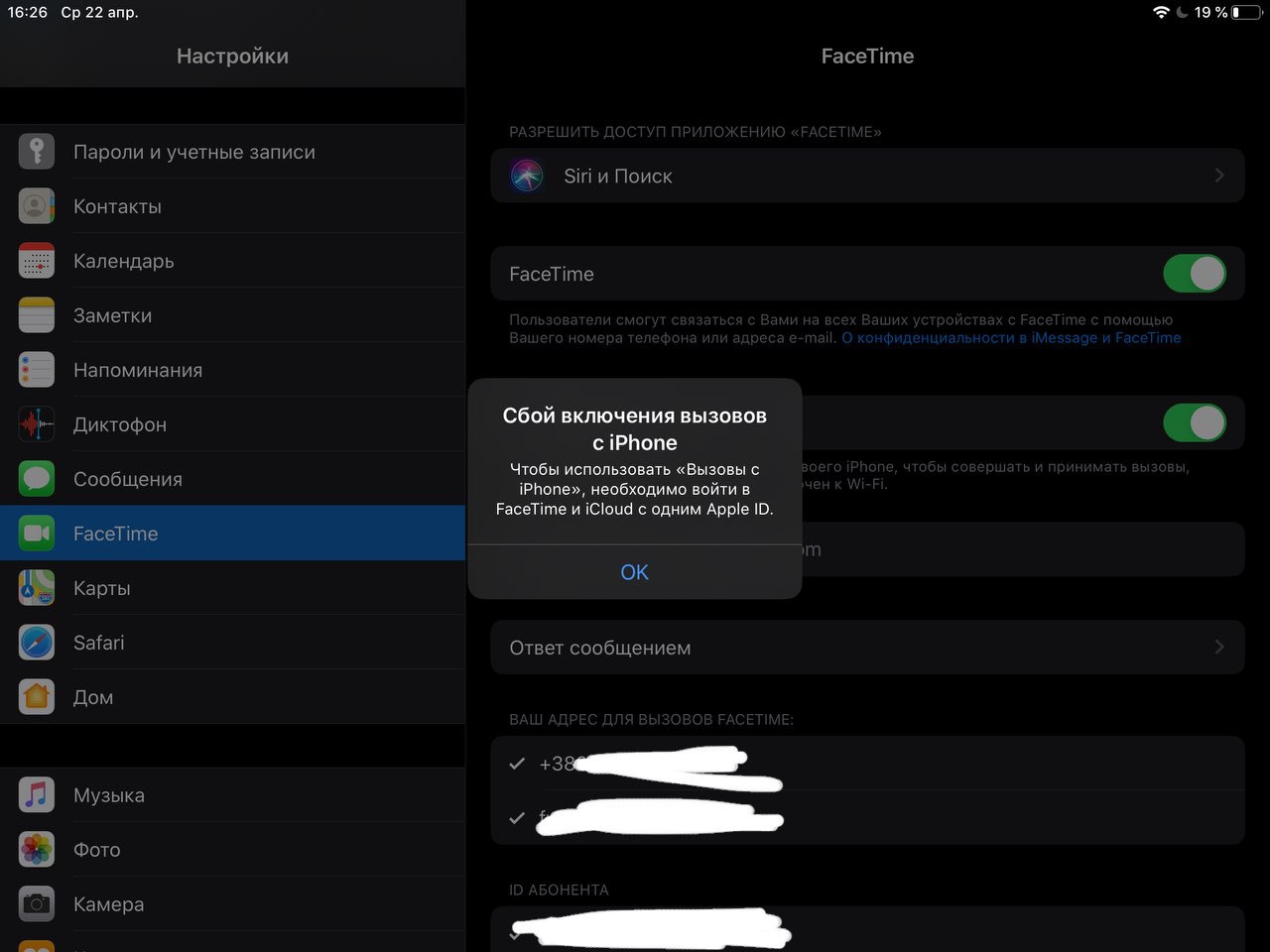This screenshot has height=952, width=1270.
Task: Toggle the FaceTime switch off
Action: click(1195, 274)
